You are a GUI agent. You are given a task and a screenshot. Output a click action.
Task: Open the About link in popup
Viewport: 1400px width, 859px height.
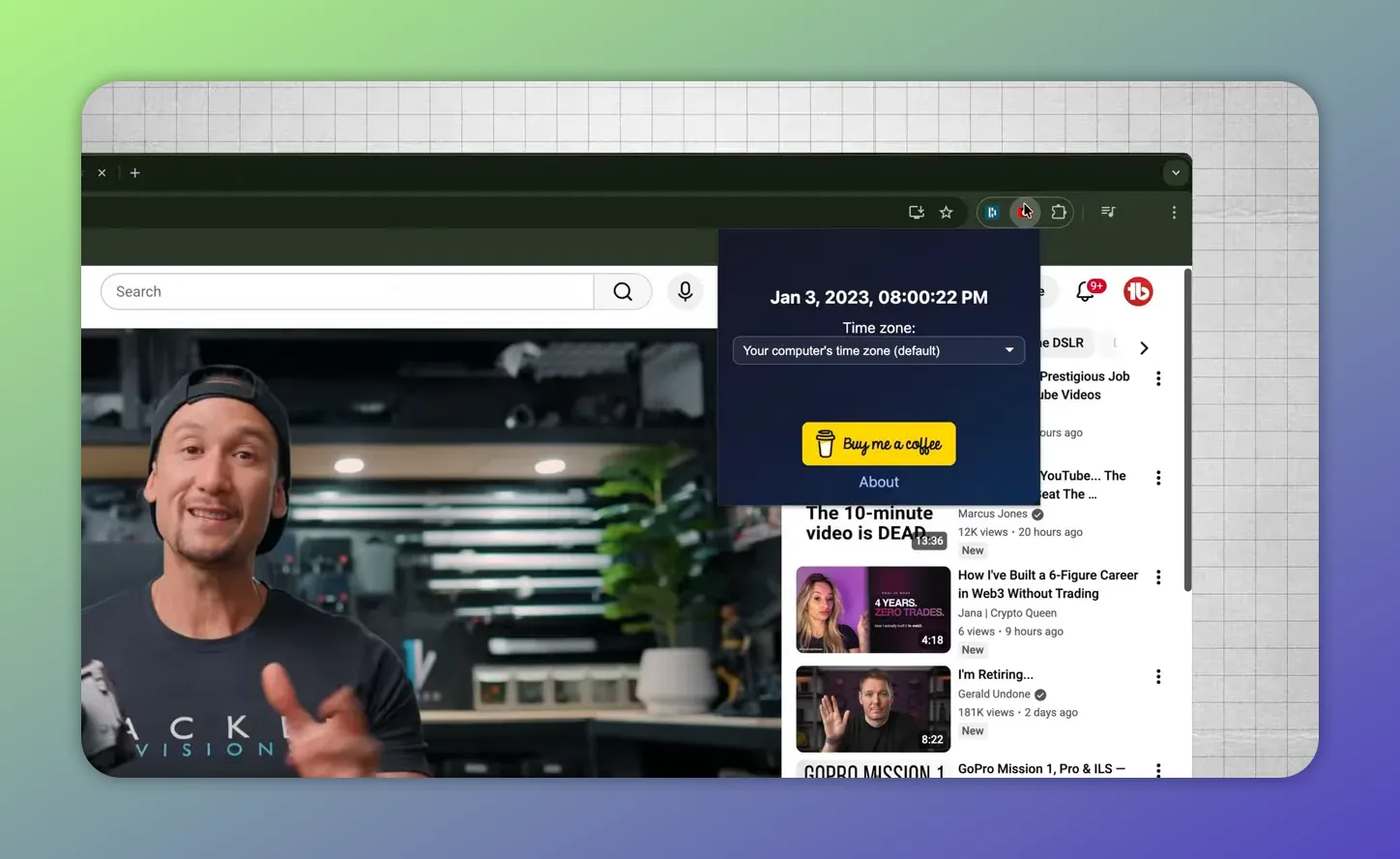[878, 482]
